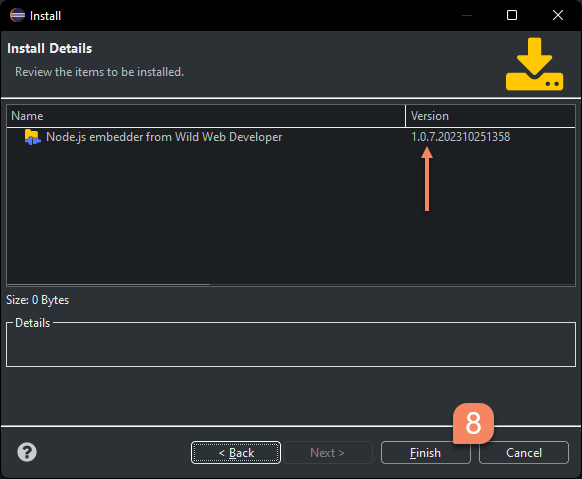Click the Eclipse logo in title bar
Viewport: 582px width, 479px height.
coord(17,16)
